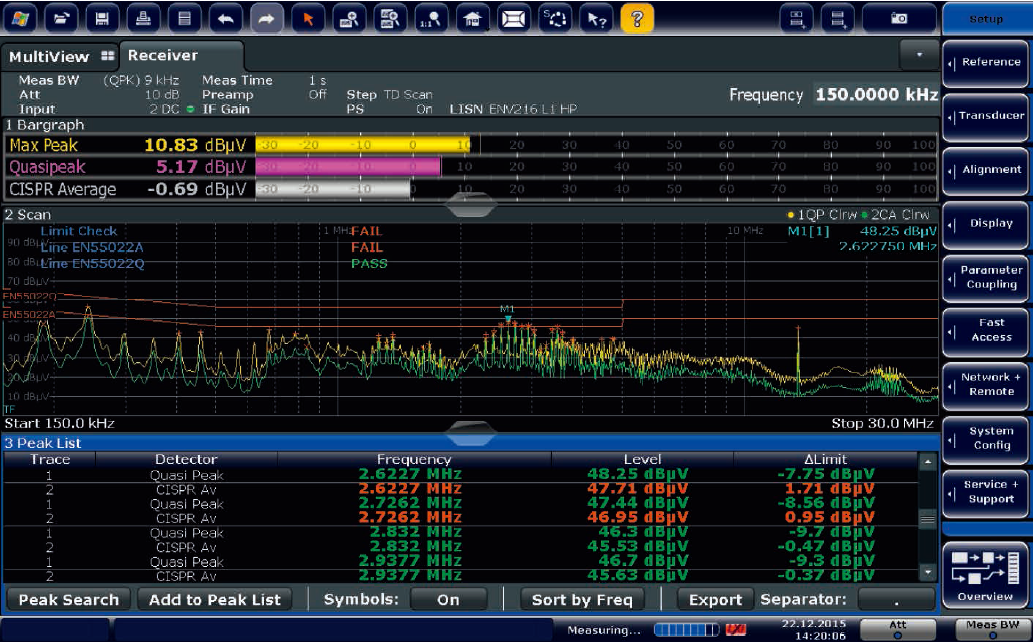Click the 1:1 unzoom icon
The width and height of the screenshot is (1034, 642).
tap(431, 18)
